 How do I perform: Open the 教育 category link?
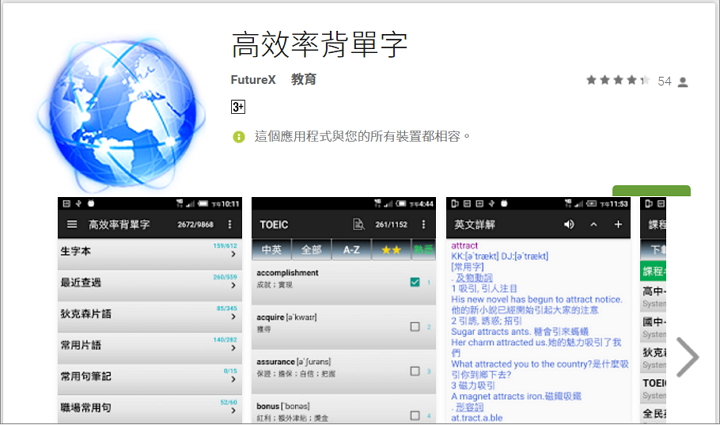coord(304,80)
